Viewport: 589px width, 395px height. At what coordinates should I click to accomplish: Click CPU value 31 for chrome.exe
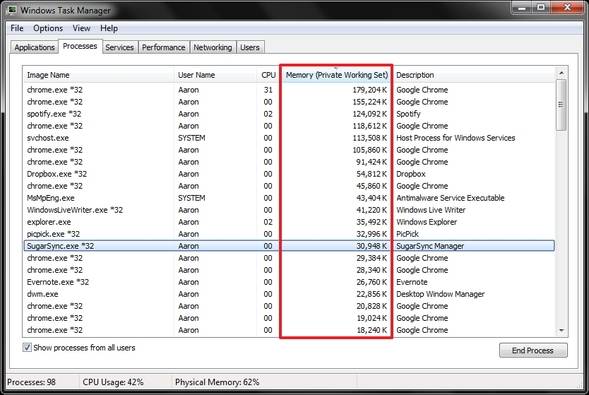(x=268, y=90)
